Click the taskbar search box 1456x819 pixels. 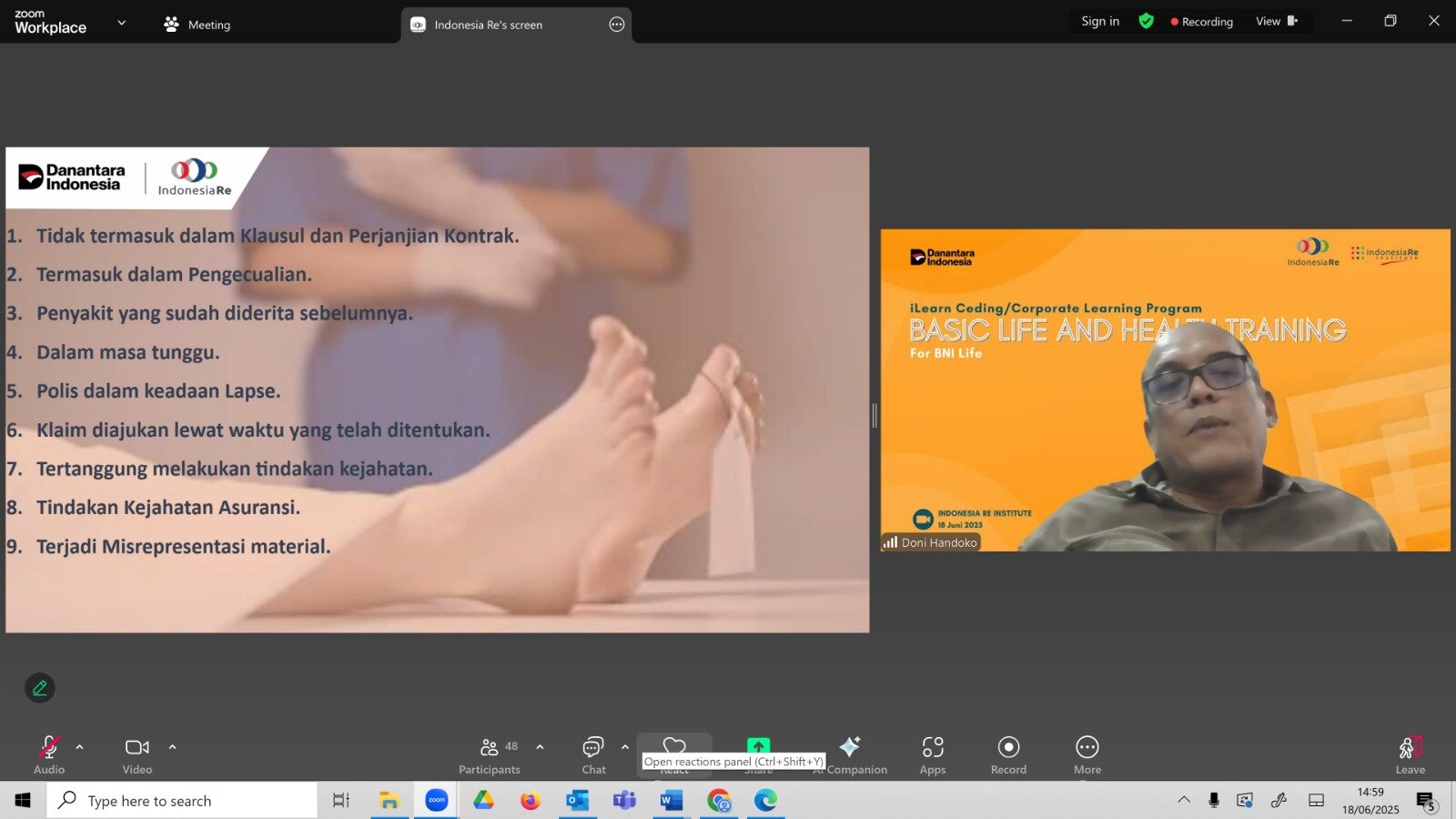click(182, 800)
